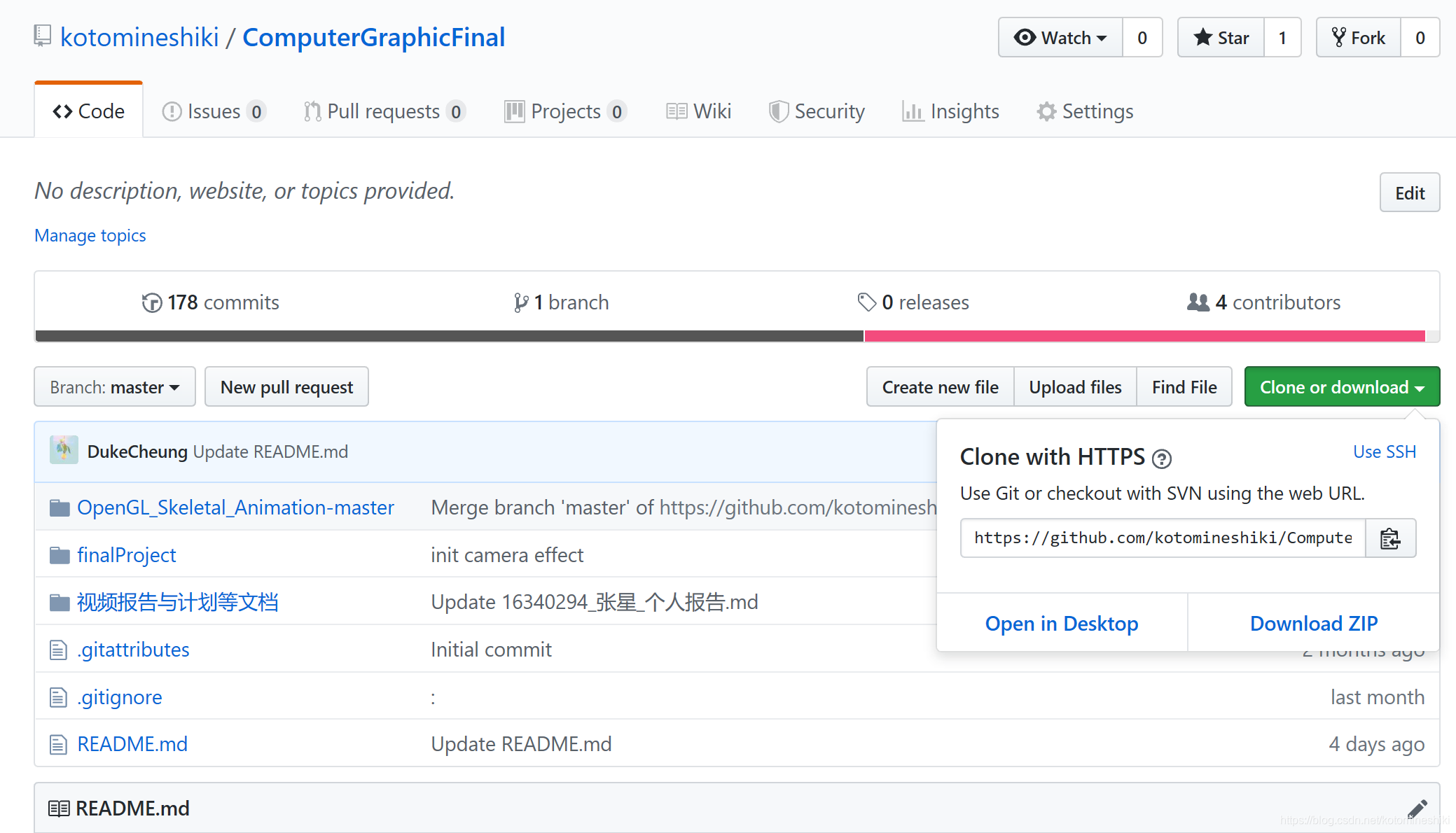Open watchers count 0
Screen dimensions: 1456x833
tap(1142, 37)
